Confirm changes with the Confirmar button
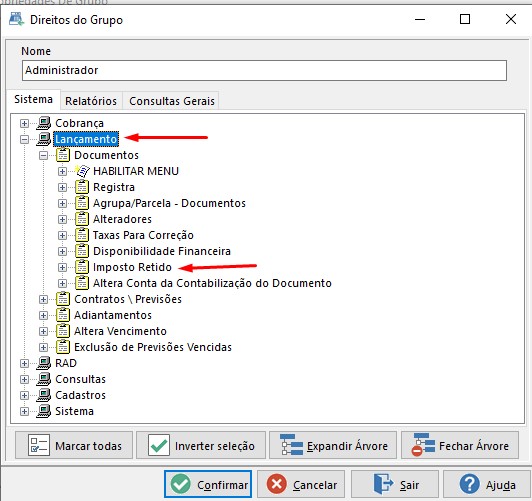 [208, 484]
